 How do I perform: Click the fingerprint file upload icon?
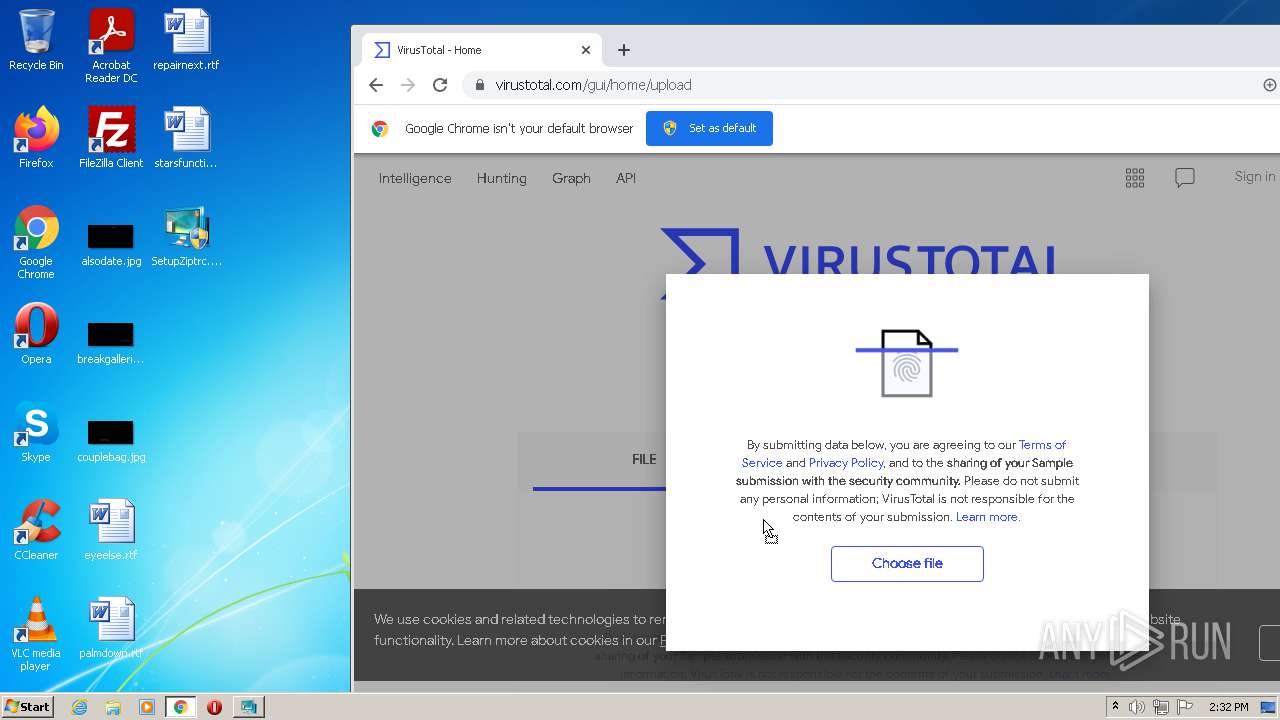click(907, 363)
